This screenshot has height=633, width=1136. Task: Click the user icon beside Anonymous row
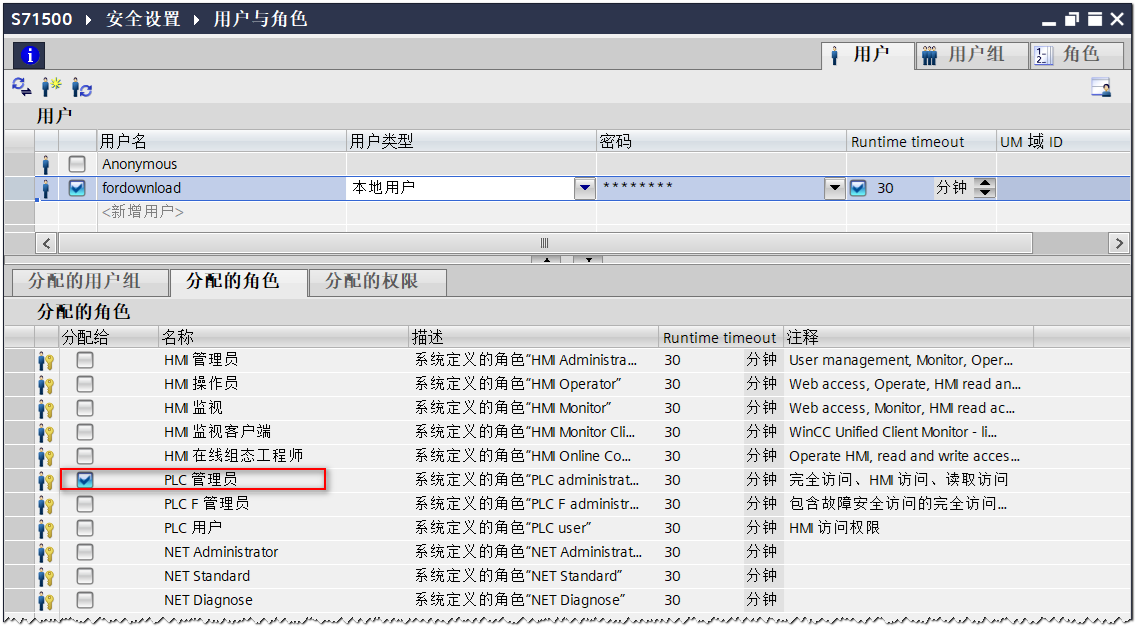coord(46,164)
